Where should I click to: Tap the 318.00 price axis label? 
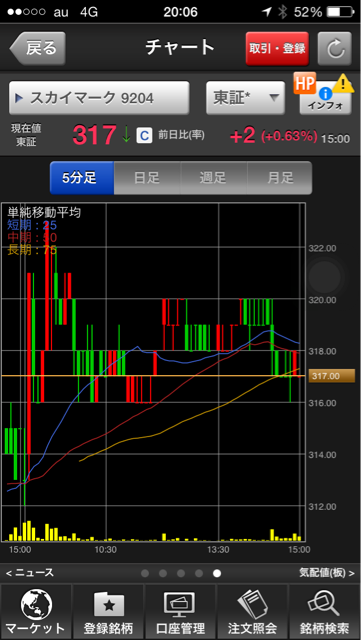tap(323, 351)
